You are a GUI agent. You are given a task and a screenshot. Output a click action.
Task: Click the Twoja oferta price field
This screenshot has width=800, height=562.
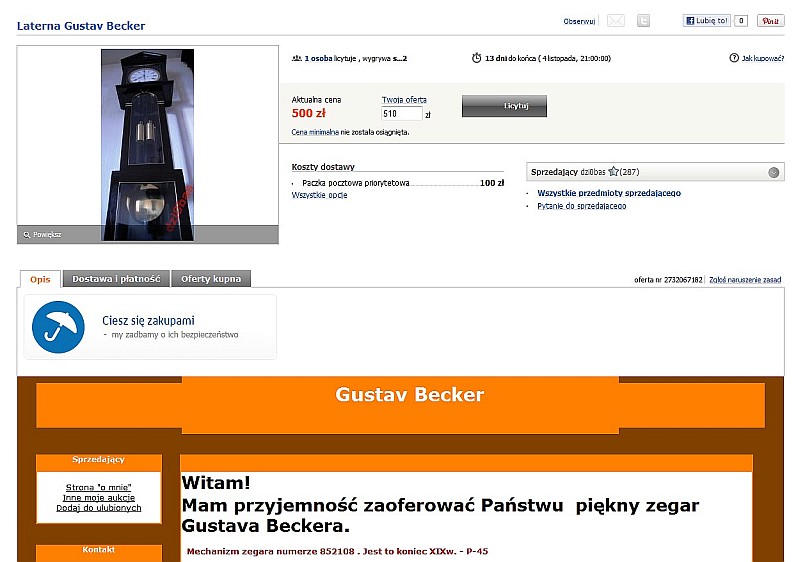coord(402,114)
